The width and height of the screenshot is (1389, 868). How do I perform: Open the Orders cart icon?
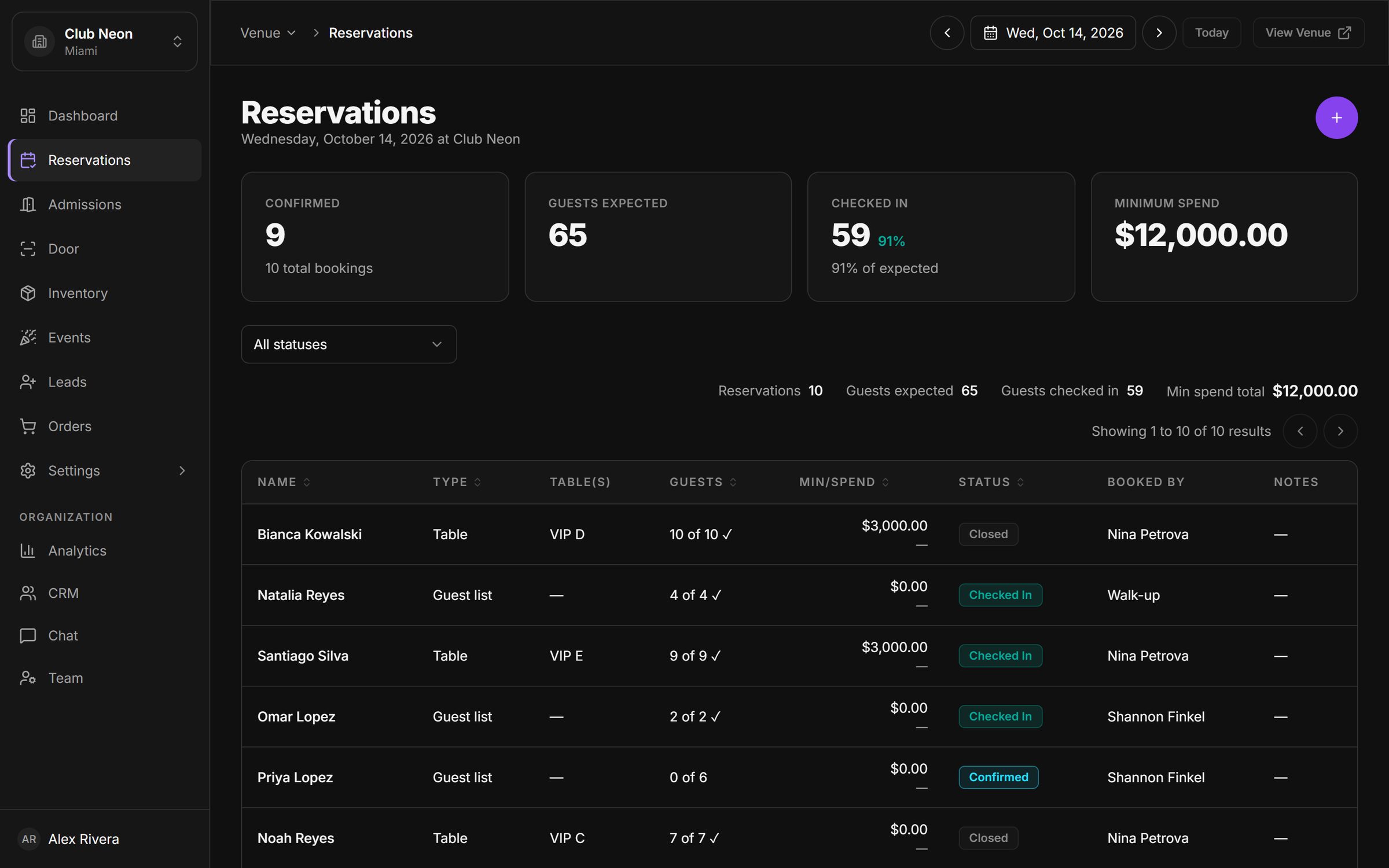(x=28, y=426)
